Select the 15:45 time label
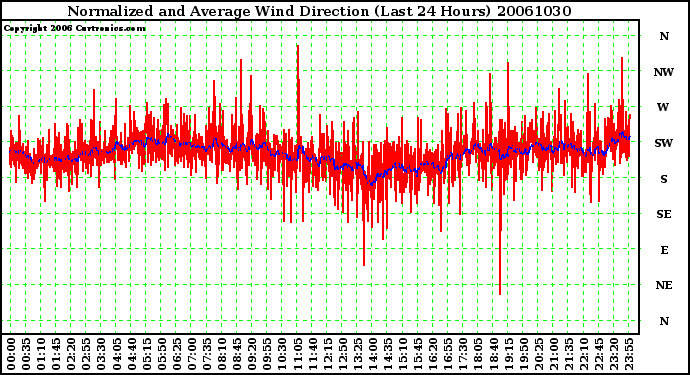690x375 pixels. click(418, 354)
